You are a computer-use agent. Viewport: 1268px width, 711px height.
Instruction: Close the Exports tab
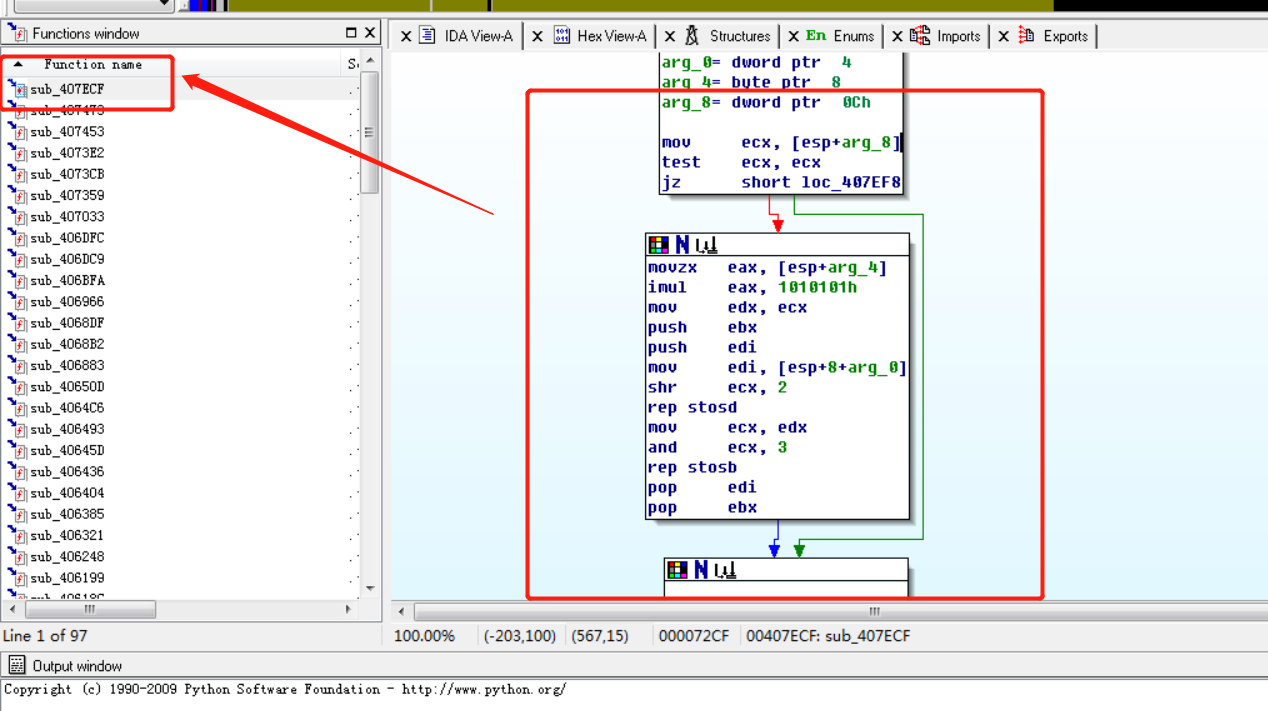[1003, 36]
